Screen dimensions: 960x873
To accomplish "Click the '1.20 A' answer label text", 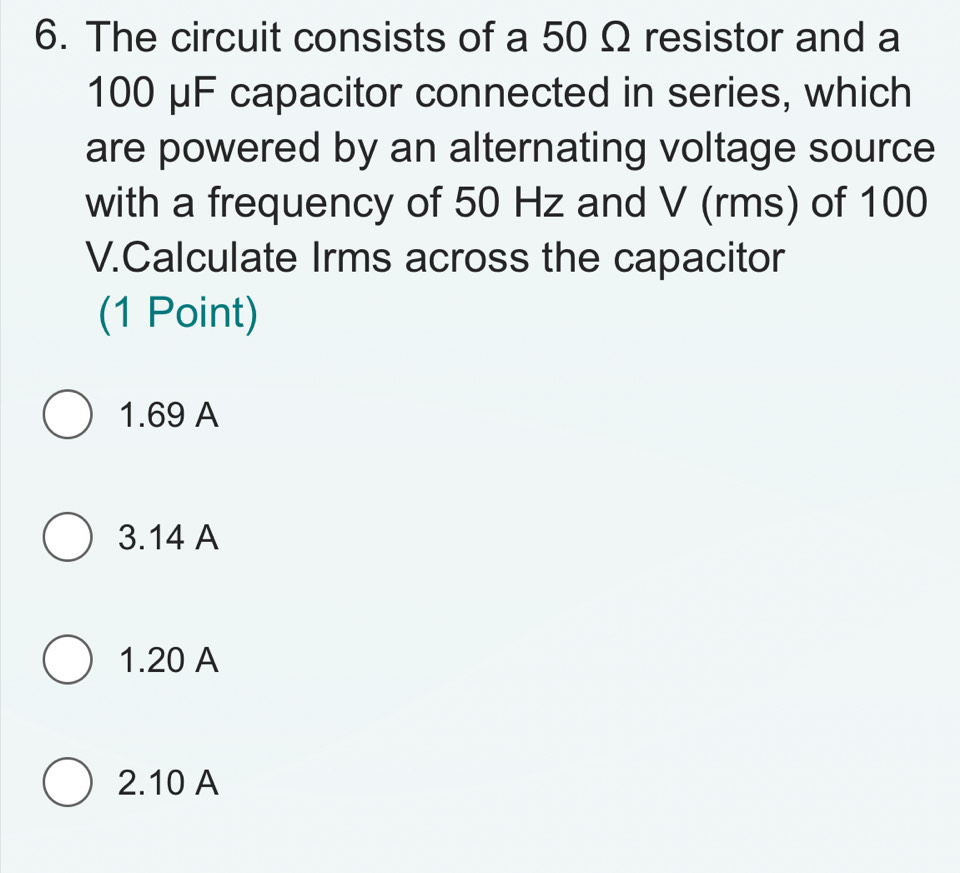I will pyautogui.click(x=167, y=660).
